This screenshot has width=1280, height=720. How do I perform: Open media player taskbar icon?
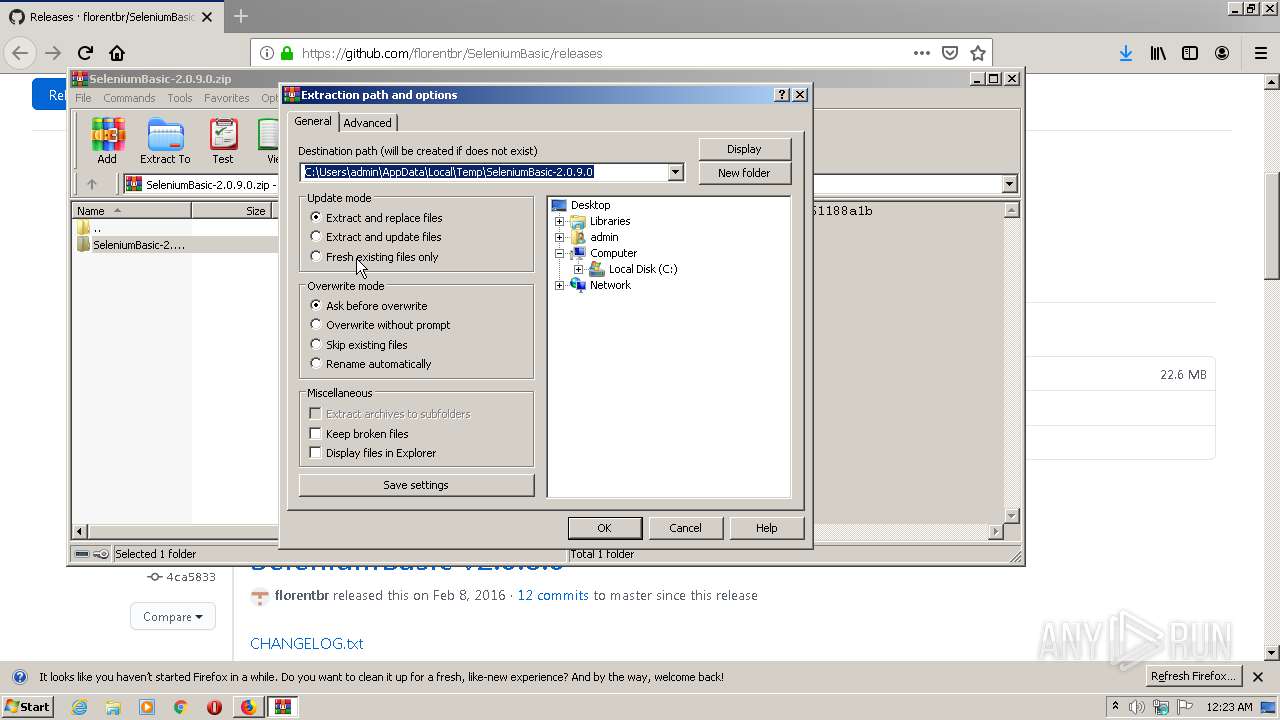[x=147, y=707]
